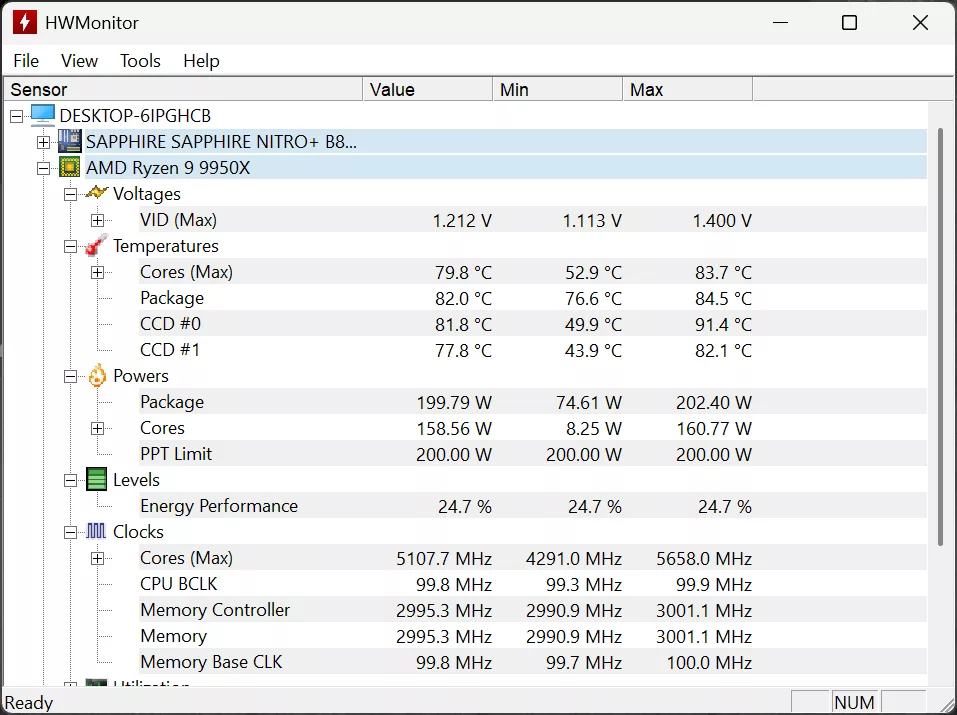Open the Help menu
Image resolution: width=957 pixels, height=715 pixels.
point(201,60)
